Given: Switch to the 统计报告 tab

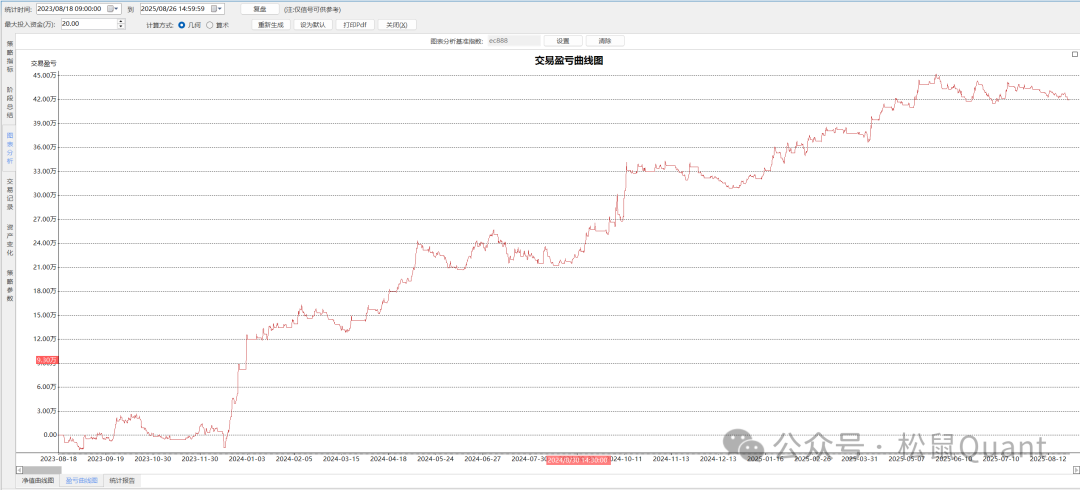Looking at the screenshot, I should 123,481.
